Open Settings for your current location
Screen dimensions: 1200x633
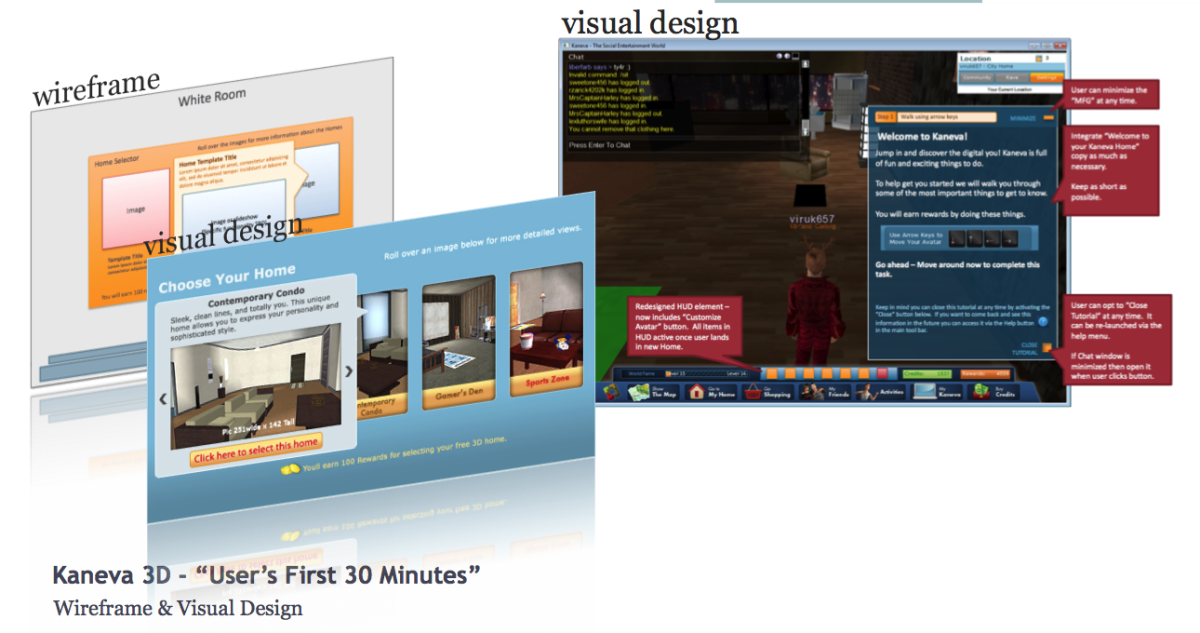[x=1046, y=77]
